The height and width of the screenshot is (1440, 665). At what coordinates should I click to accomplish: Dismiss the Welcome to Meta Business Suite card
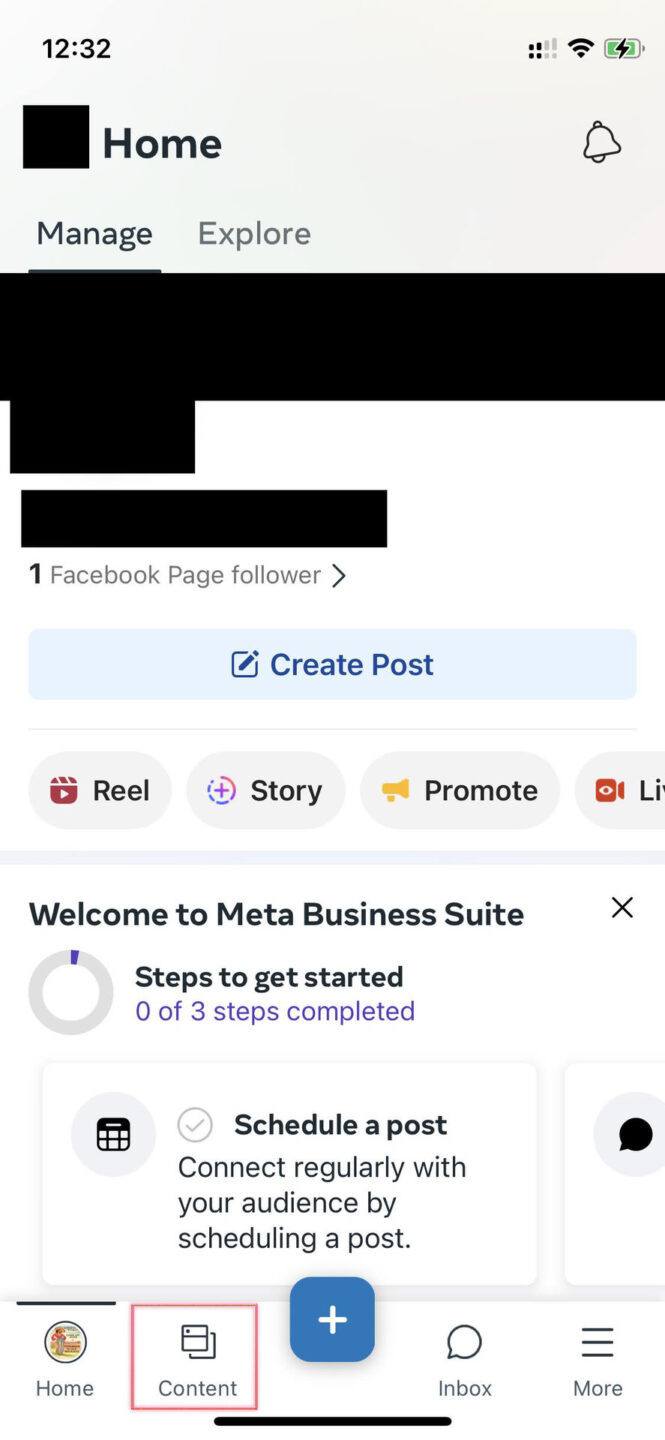(621, 907)
